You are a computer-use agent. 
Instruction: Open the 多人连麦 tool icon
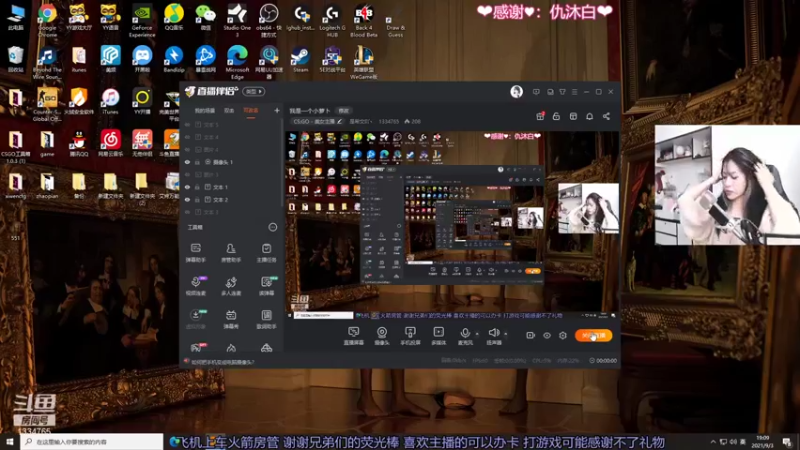click(231, 286)
